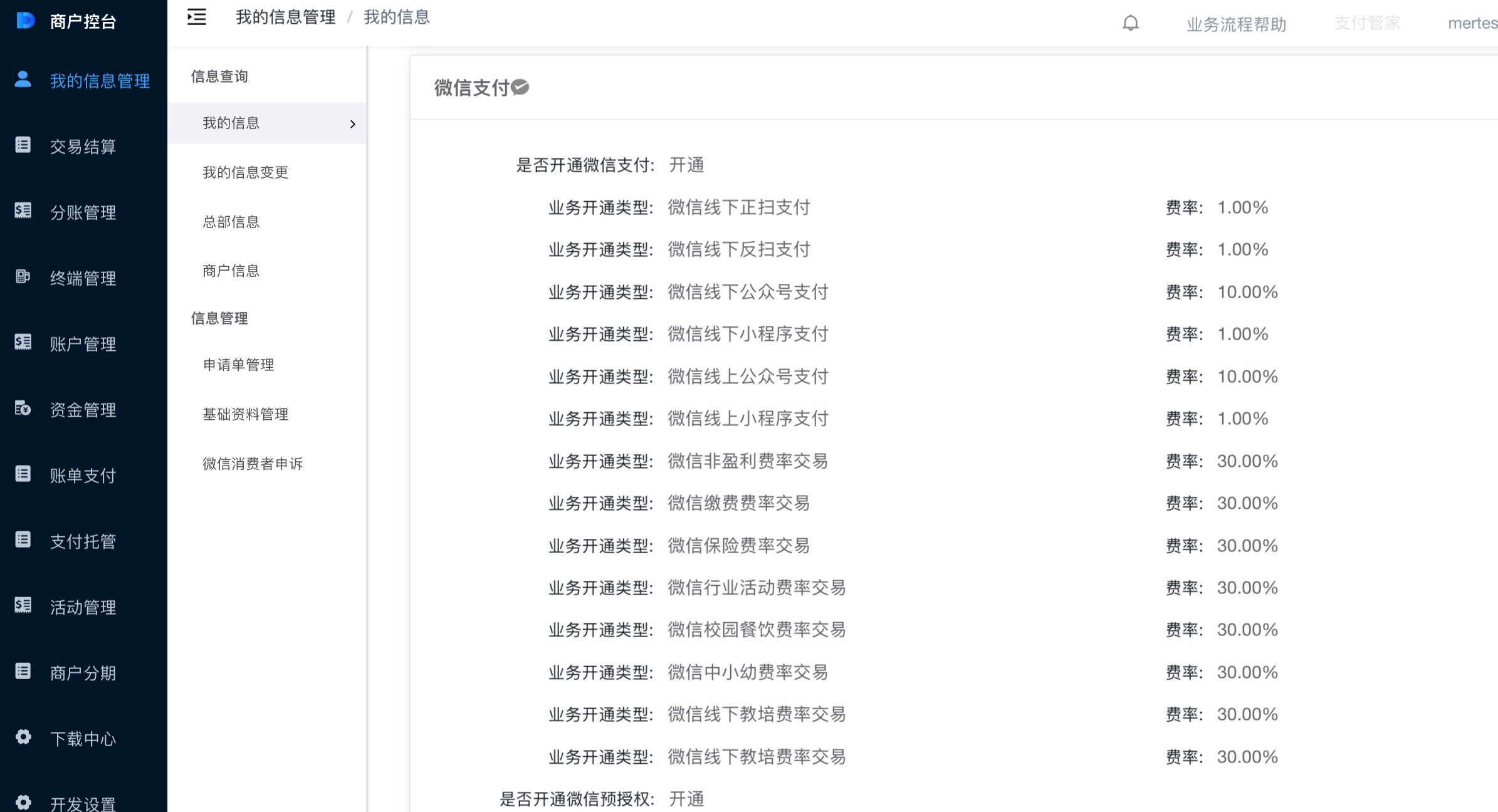Open 商户信息 submenu item

[231, 271]
